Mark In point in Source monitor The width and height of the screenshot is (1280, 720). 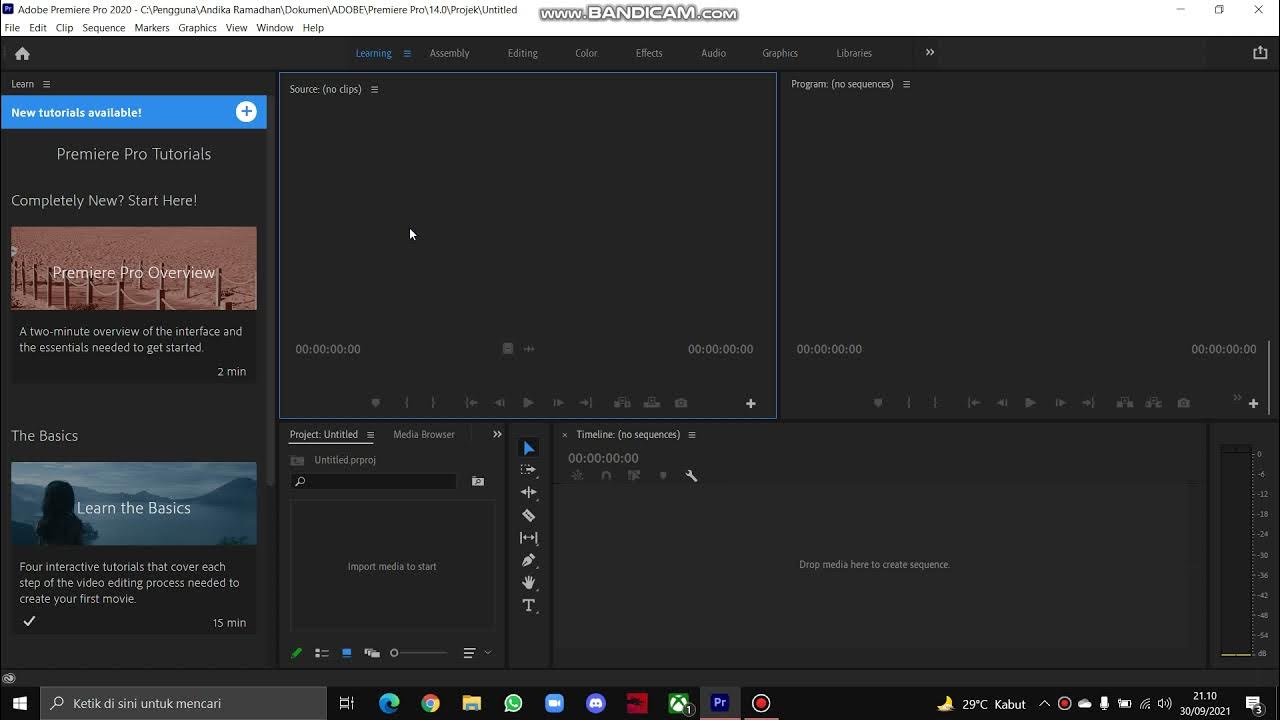coord(406,403)
